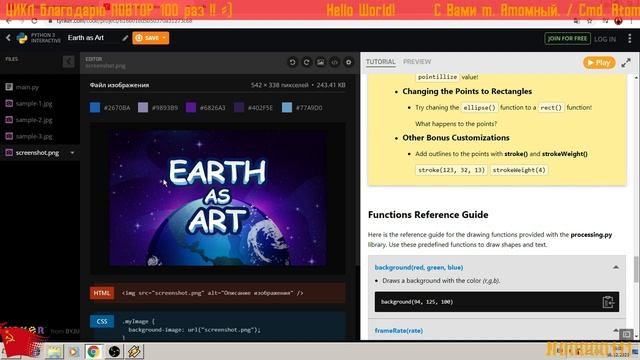Viewport: 640px width, 360px height.
Task: Open the file explorer taskbar icon
Action: (54, 351)
